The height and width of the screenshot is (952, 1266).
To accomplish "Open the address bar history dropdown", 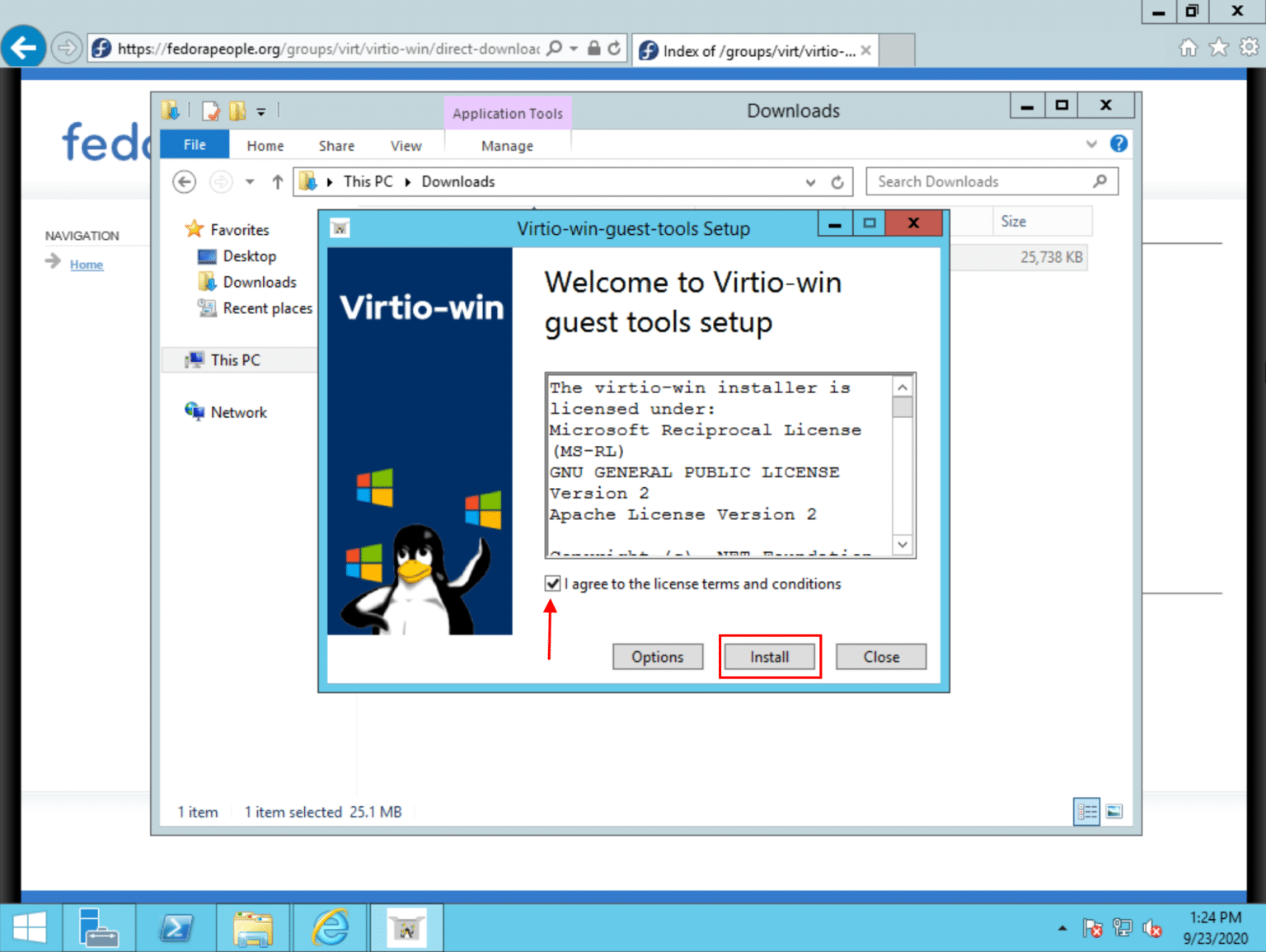I will click(810, 182).
